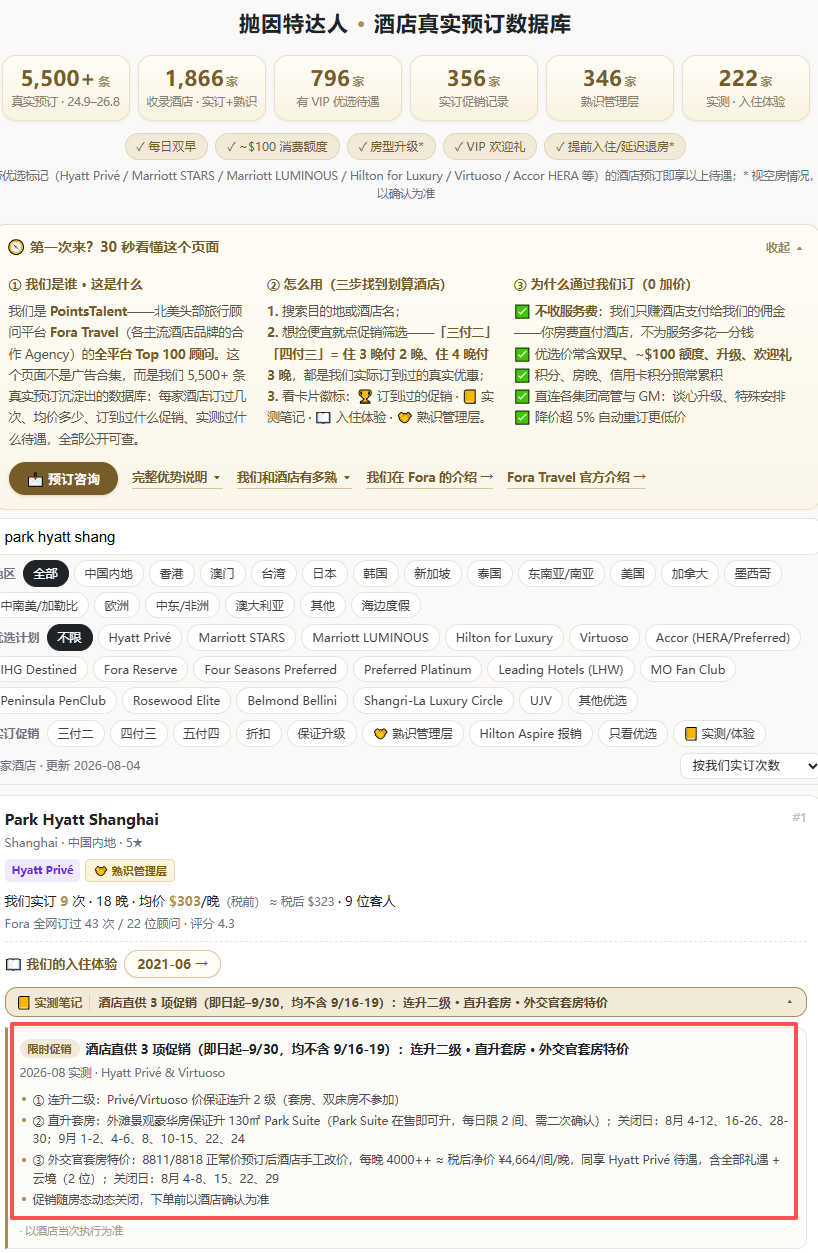Toggle 只看优选 filter

point(632,733)
